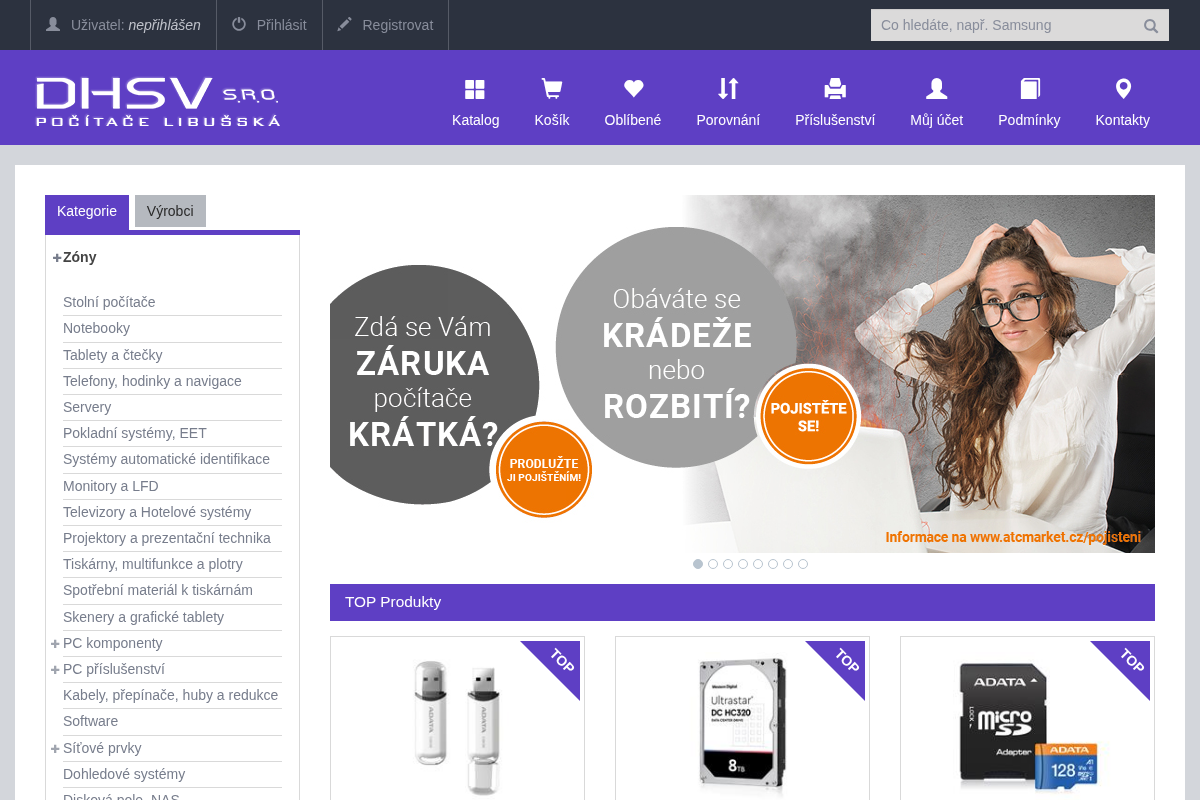Click the Příslušenství printer icon
The width and height of the screenshot is (1200, 800).
[x=835, y=90]
